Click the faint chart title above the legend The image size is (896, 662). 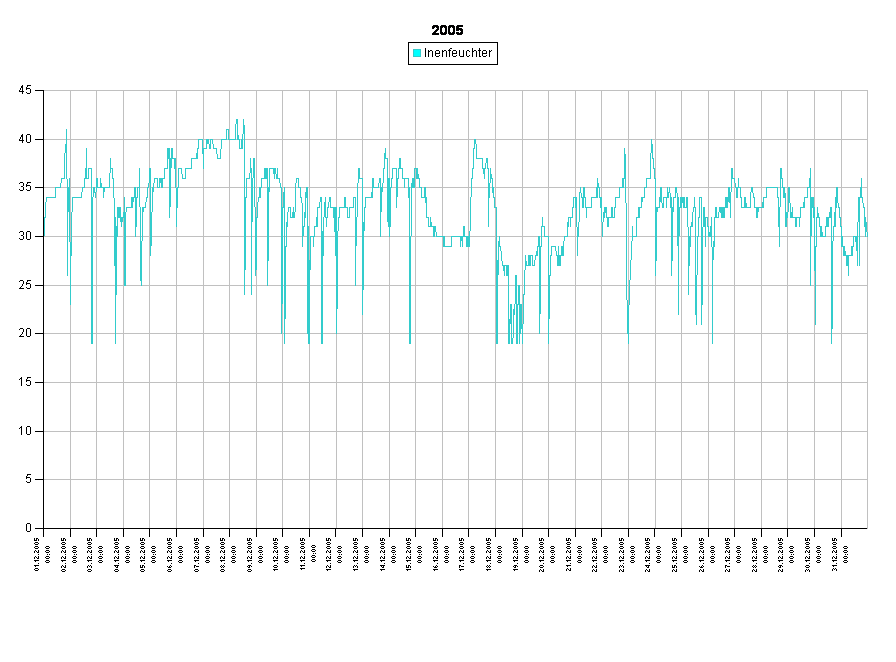tap(447, 30)
